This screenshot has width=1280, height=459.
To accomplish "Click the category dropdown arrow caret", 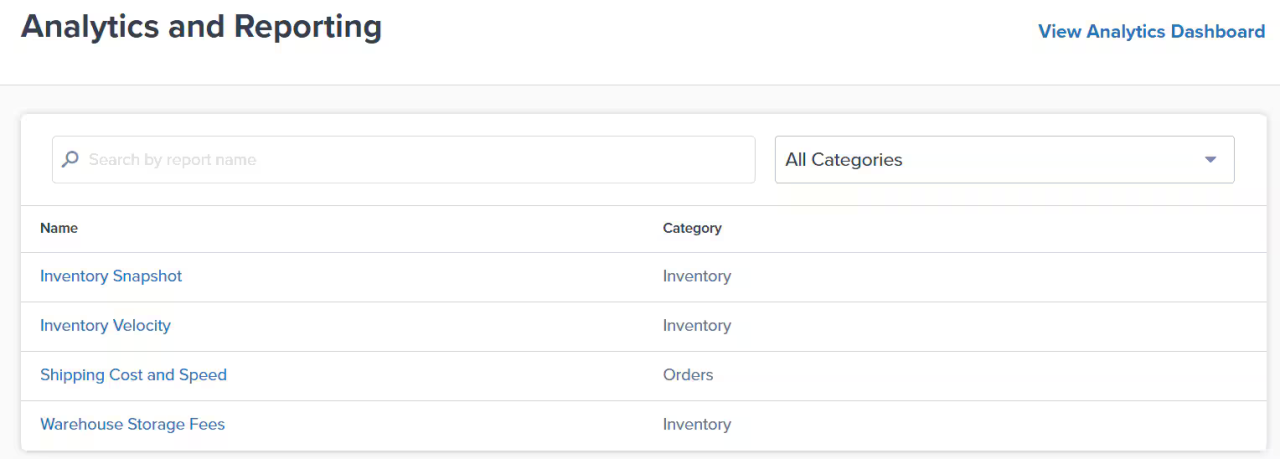I will 1210,160.
